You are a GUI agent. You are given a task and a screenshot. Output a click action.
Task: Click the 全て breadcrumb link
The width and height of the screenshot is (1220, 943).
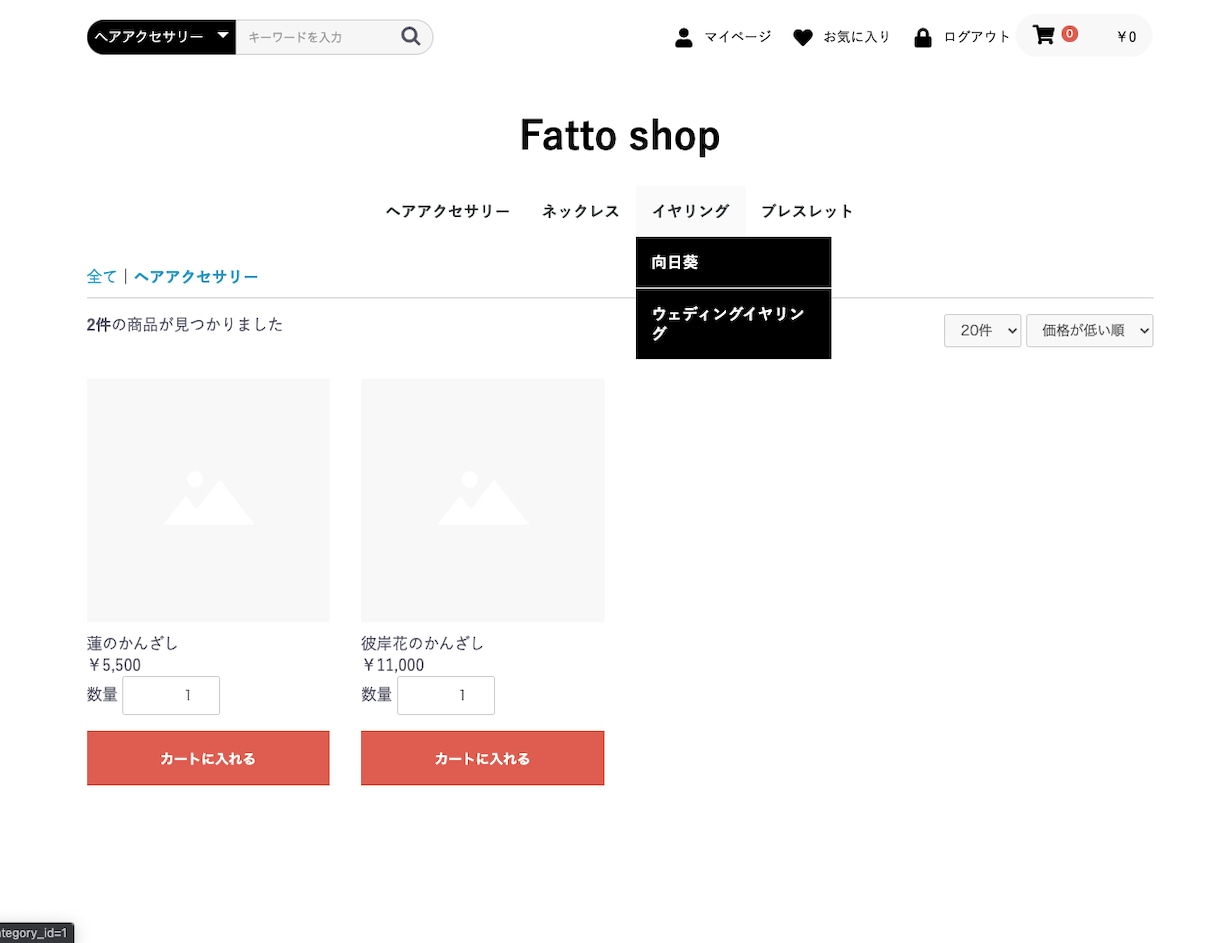pos(102,276)
